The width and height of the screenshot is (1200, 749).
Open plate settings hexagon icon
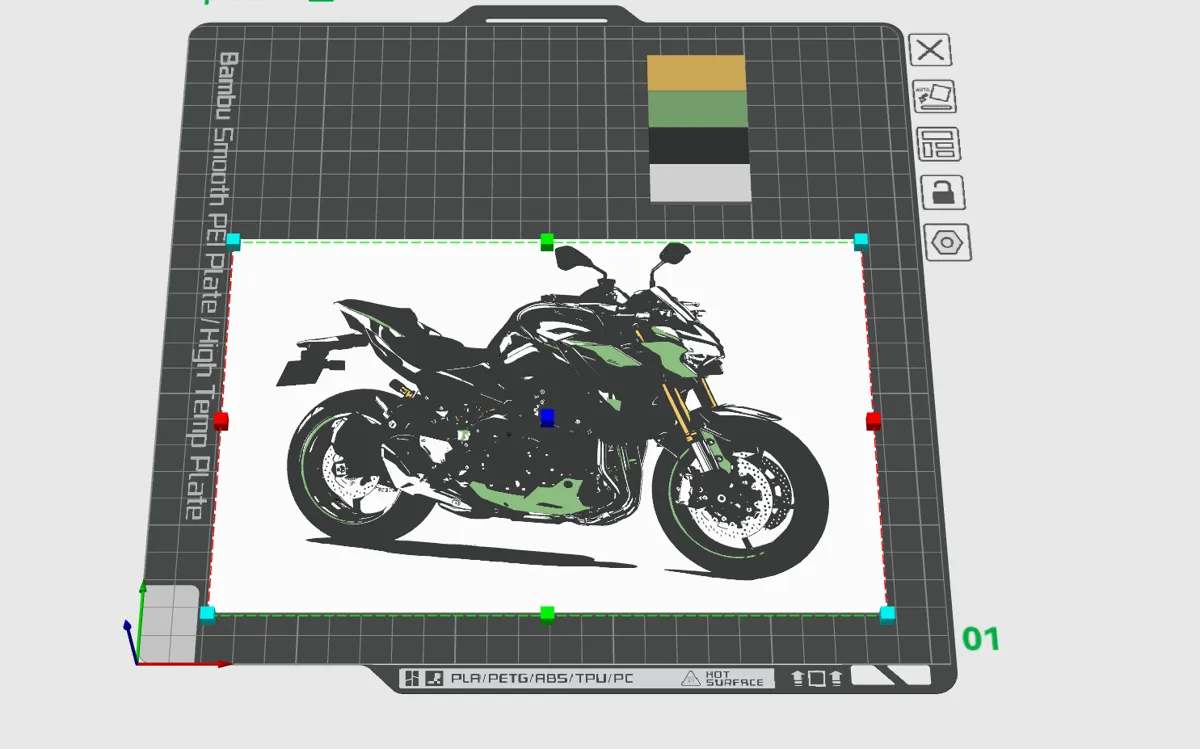(x=947, y=242)
